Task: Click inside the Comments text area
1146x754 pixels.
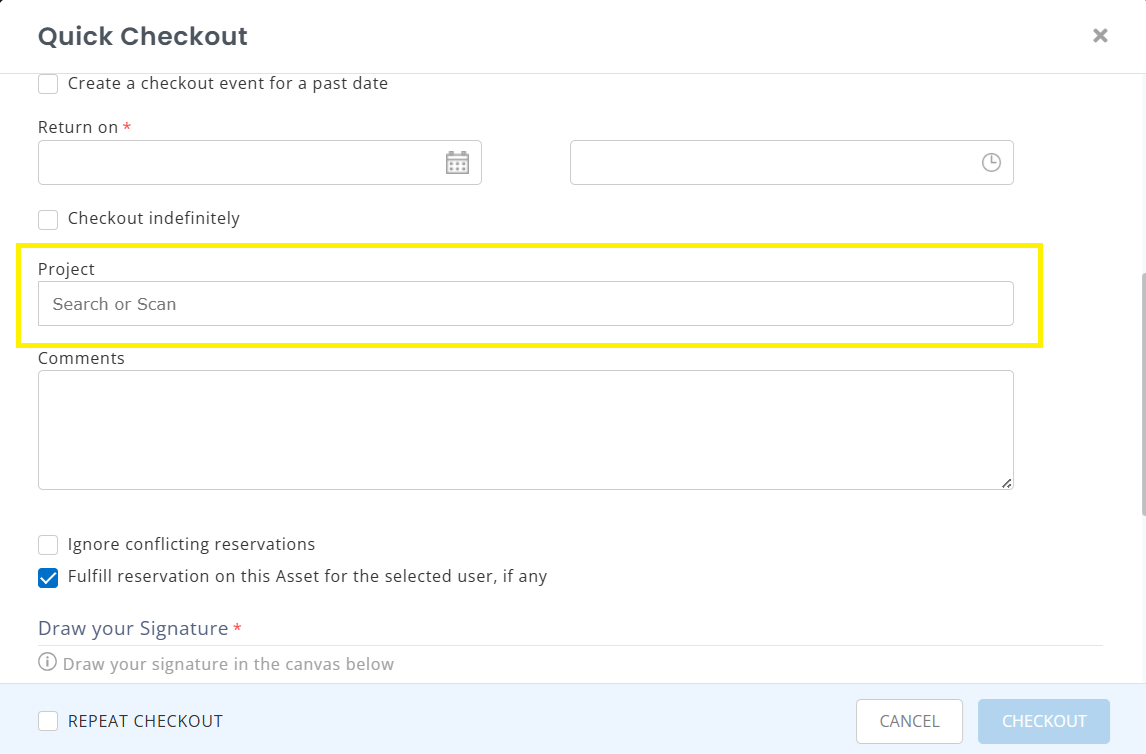Action: [x=525, y=430]
